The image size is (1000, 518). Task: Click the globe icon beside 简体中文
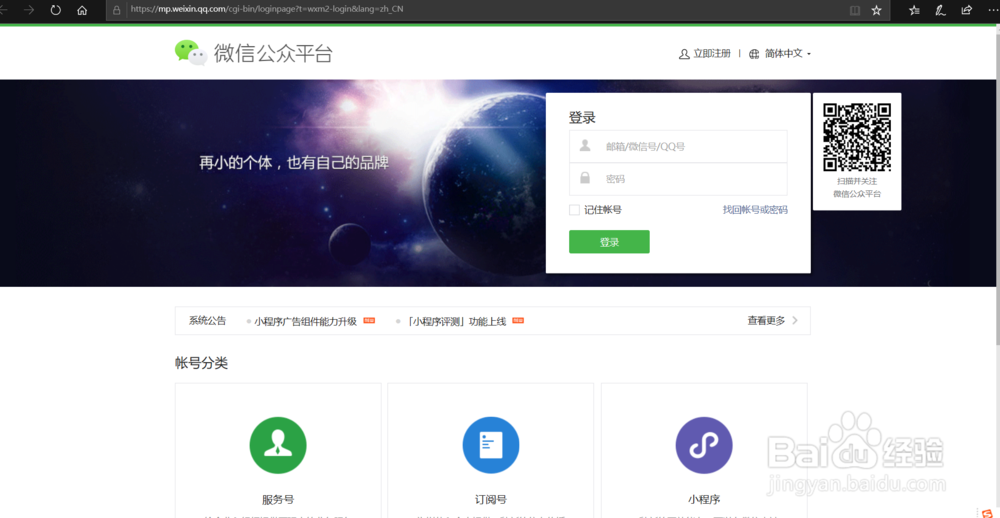click(x=754, y=54)
